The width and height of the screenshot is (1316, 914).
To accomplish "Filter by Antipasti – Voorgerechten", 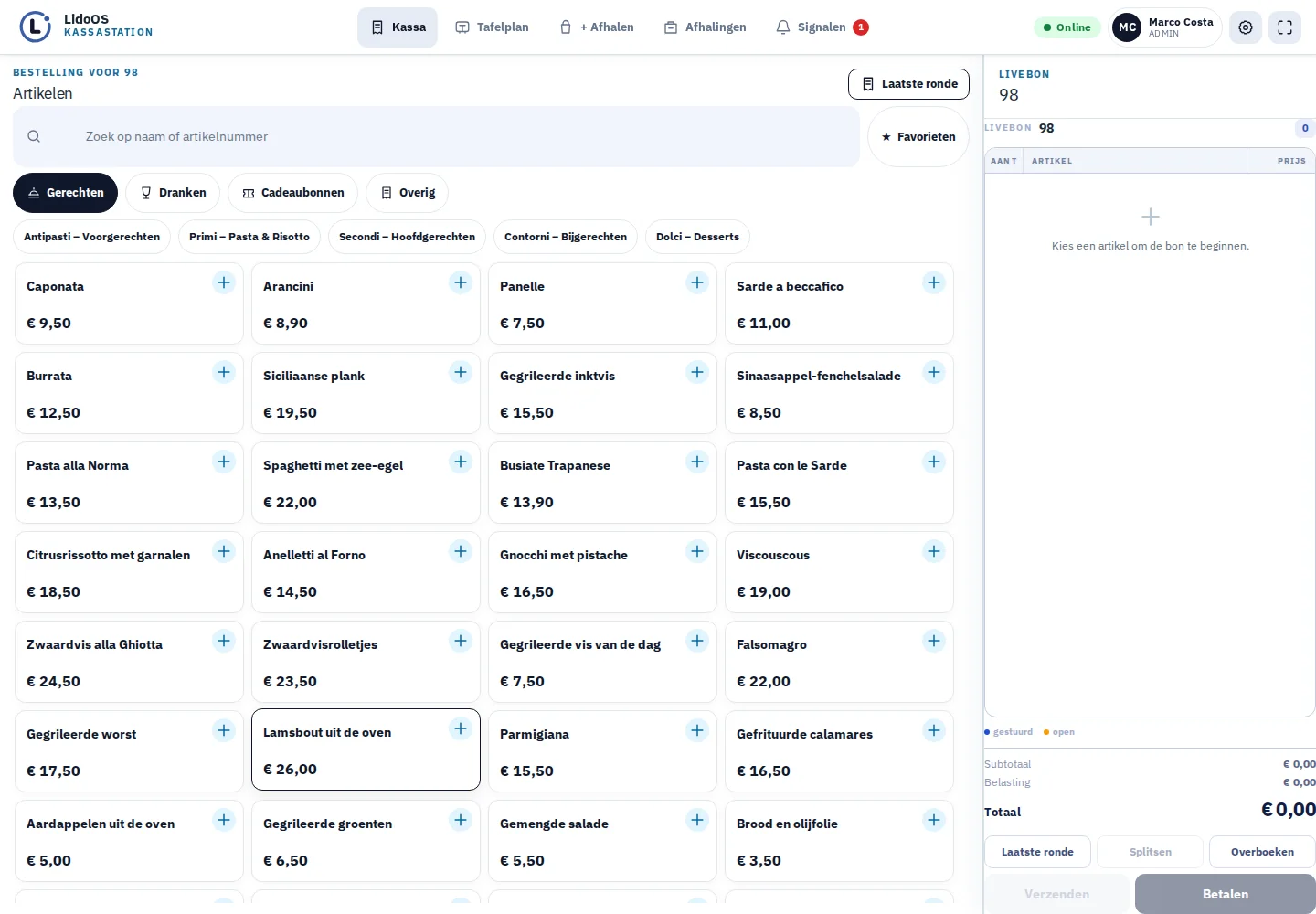I will (91, 237).
